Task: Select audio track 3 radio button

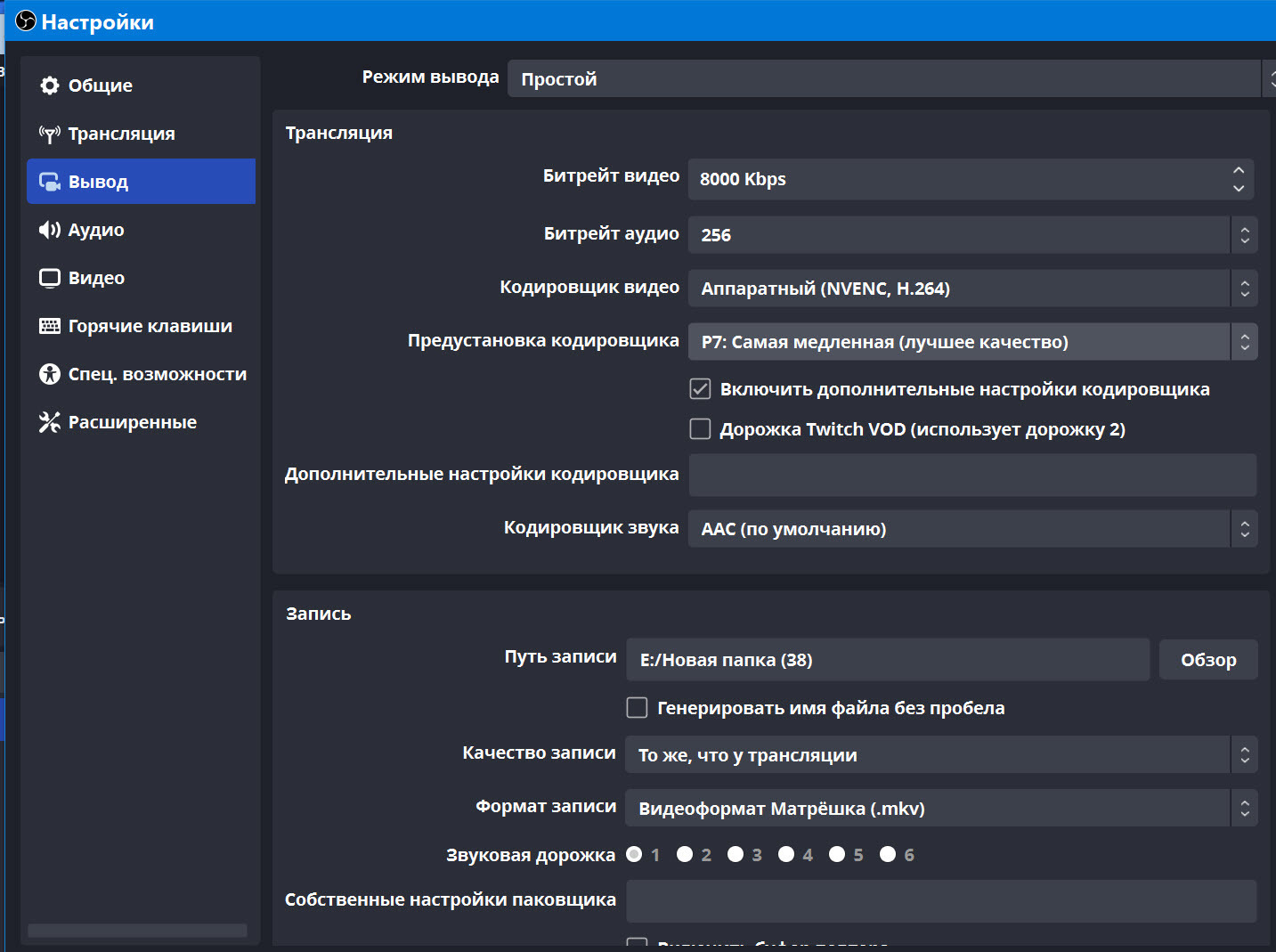Action: [736, 854]
